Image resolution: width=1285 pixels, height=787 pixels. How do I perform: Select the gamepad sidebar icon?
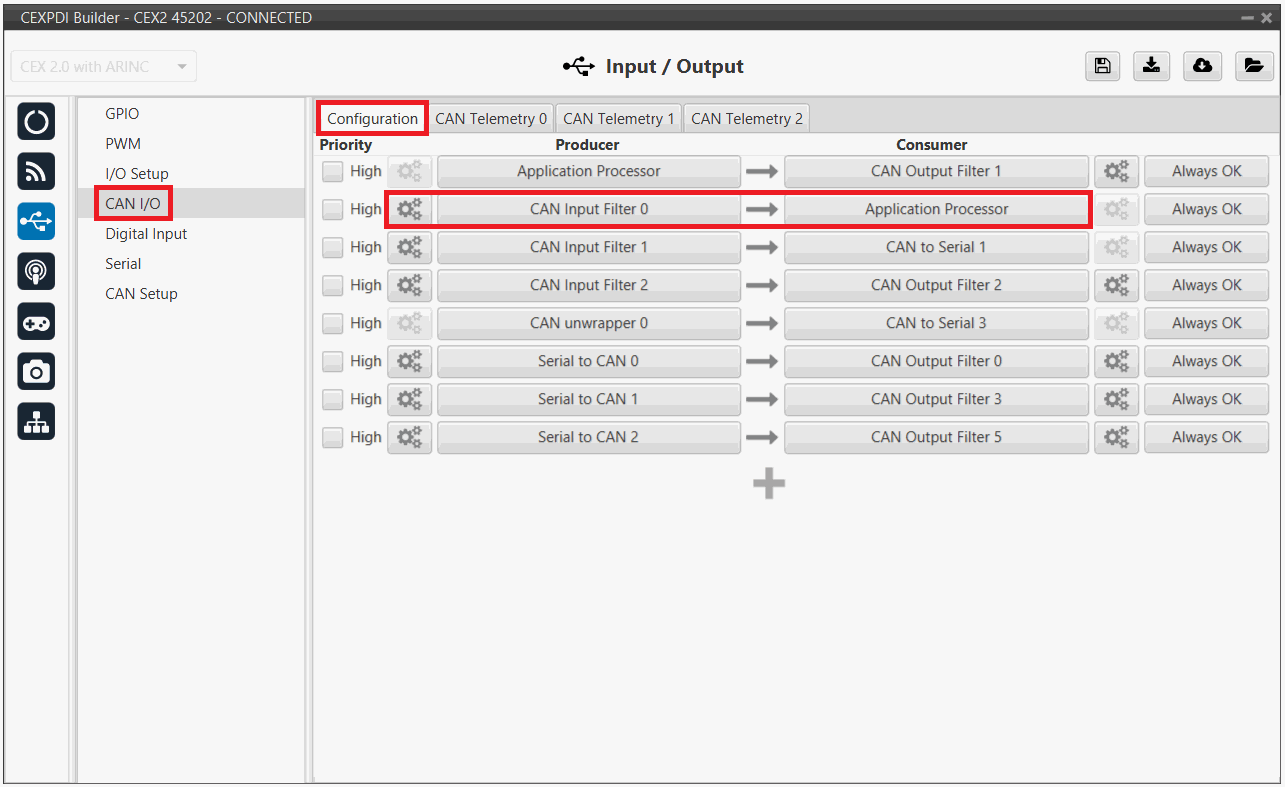click(37, 322)
